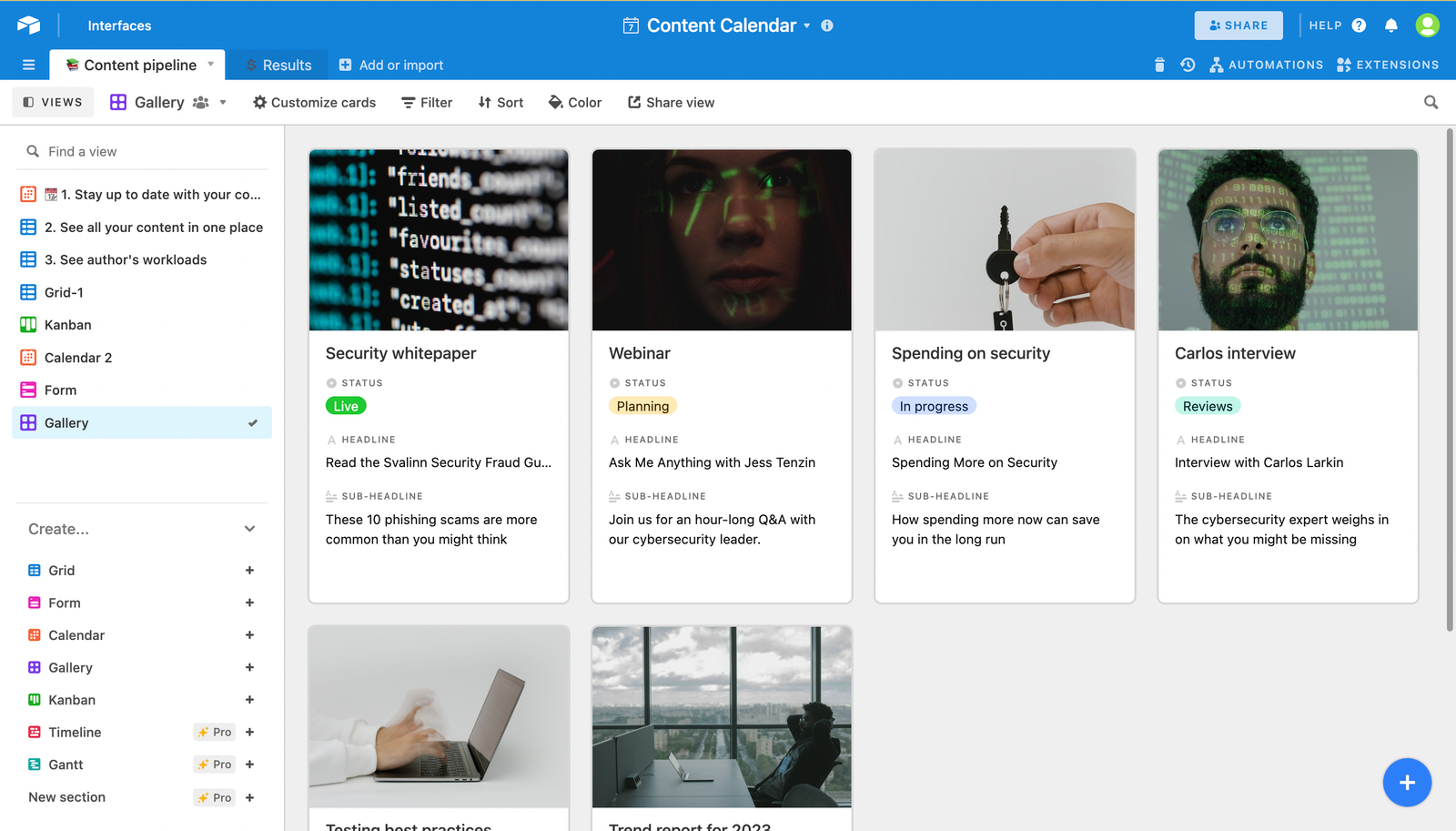Open the Webinar card image

click(722, 240)
